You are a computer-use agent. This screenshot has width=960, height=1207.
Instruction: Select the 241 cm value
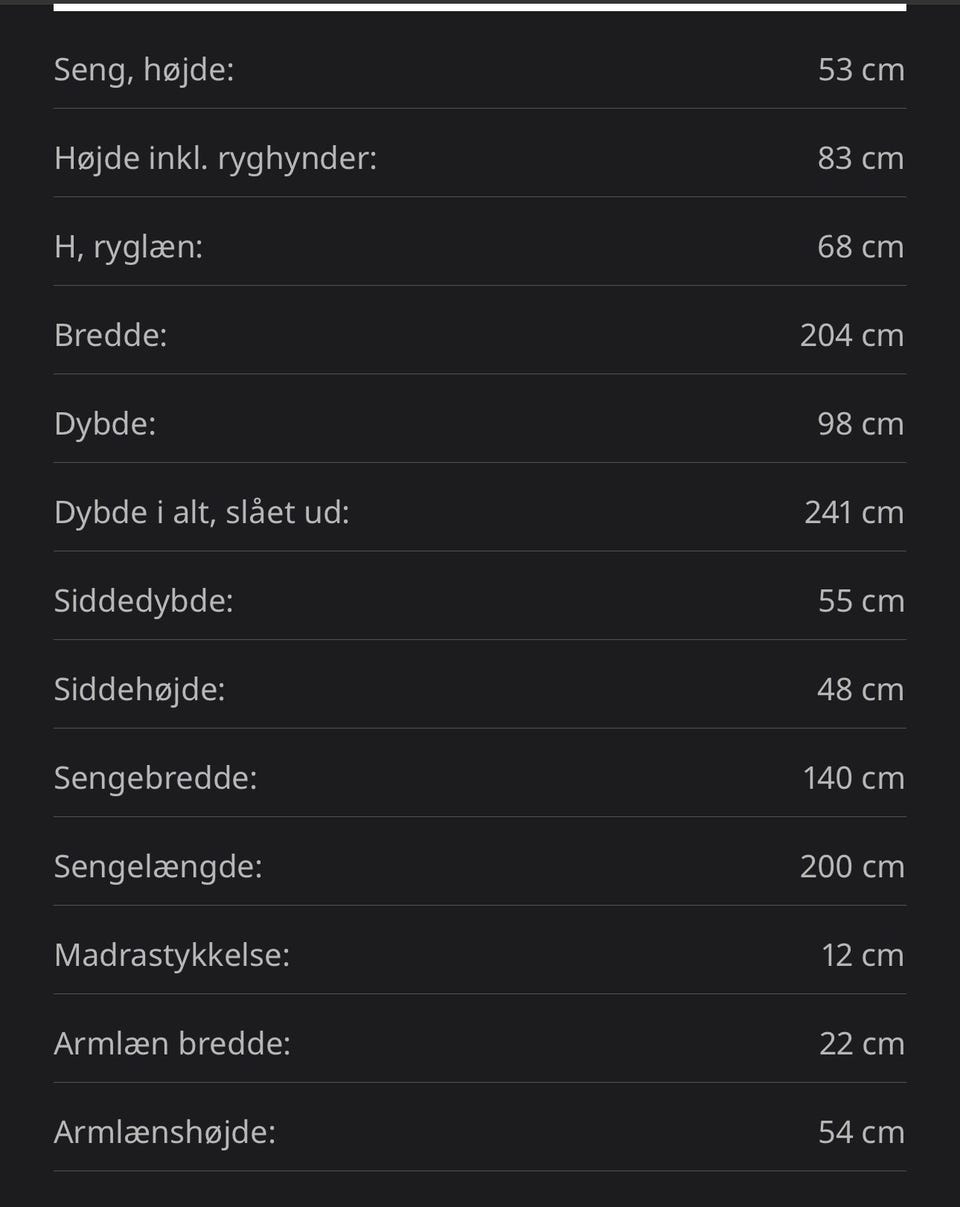pos(853,512)
